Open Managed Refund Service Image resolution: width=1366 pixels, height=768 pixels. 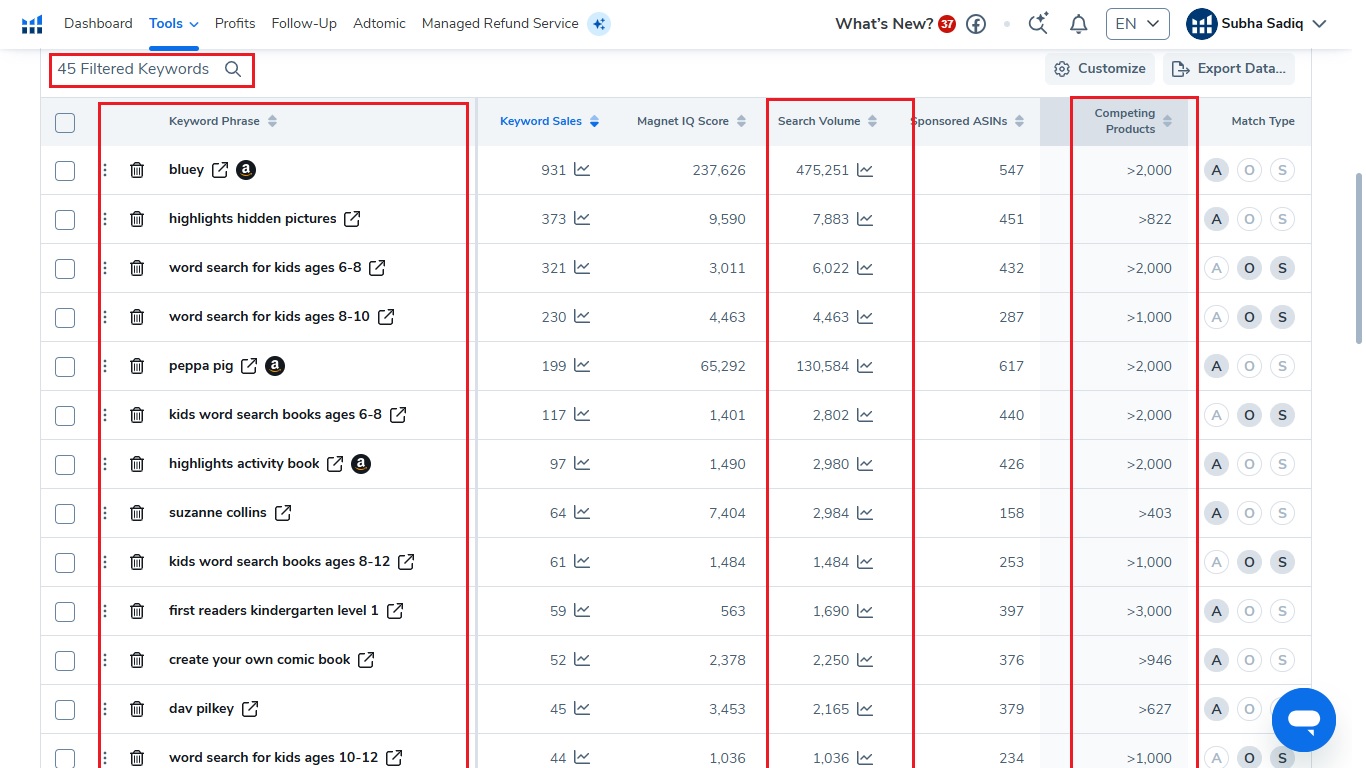coord(500,23)
